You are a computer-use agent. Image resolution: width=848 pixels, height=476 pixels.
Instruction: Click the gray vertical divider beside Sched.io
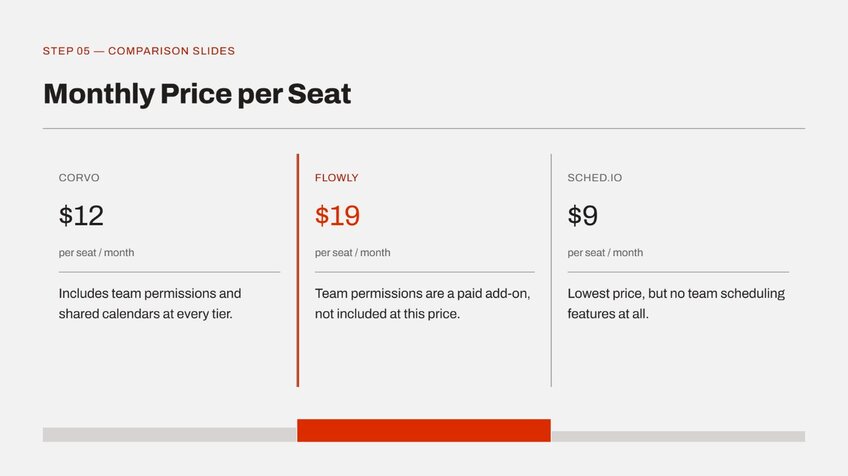point(551,270)
